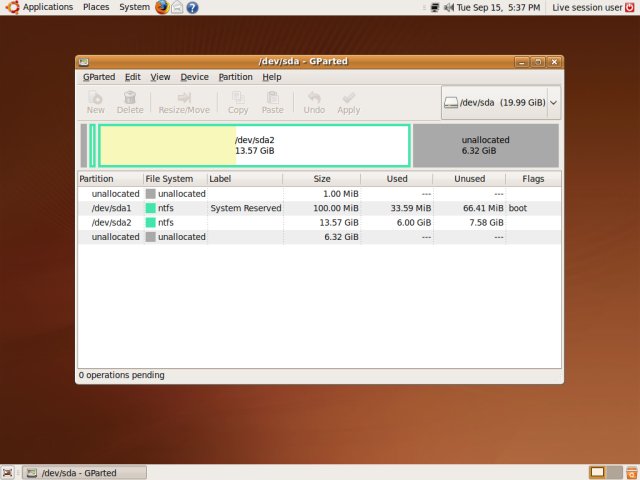Click the Paste partition toolbar icon

coord(272,102)
